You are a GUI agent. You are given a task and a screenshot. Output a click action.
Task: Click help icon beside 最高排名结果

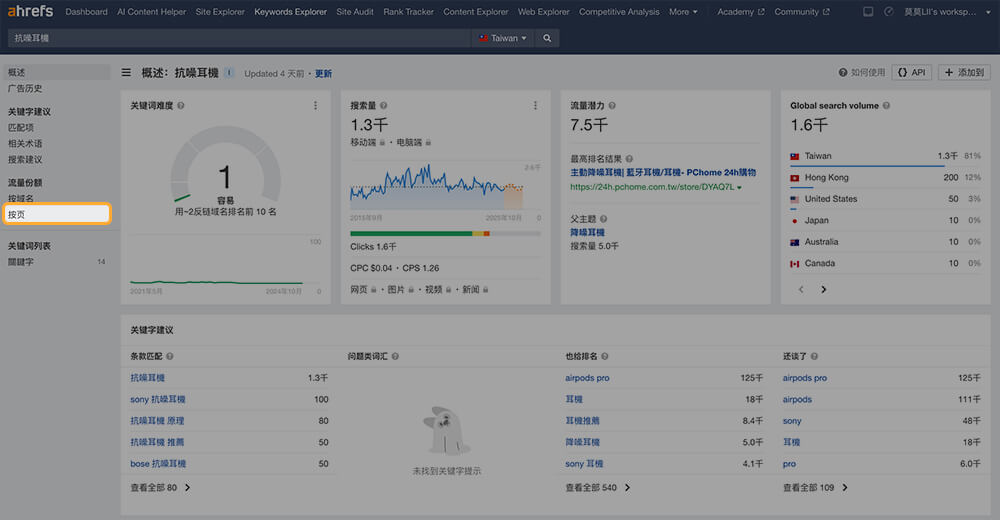click(x=629, y=159)
